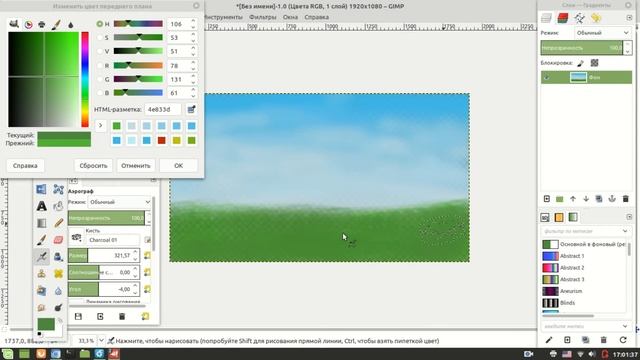The height and width of the screenshot is (360, 640).
Task: Switch to Paths tab in right dock
Action: click(579, 18)
